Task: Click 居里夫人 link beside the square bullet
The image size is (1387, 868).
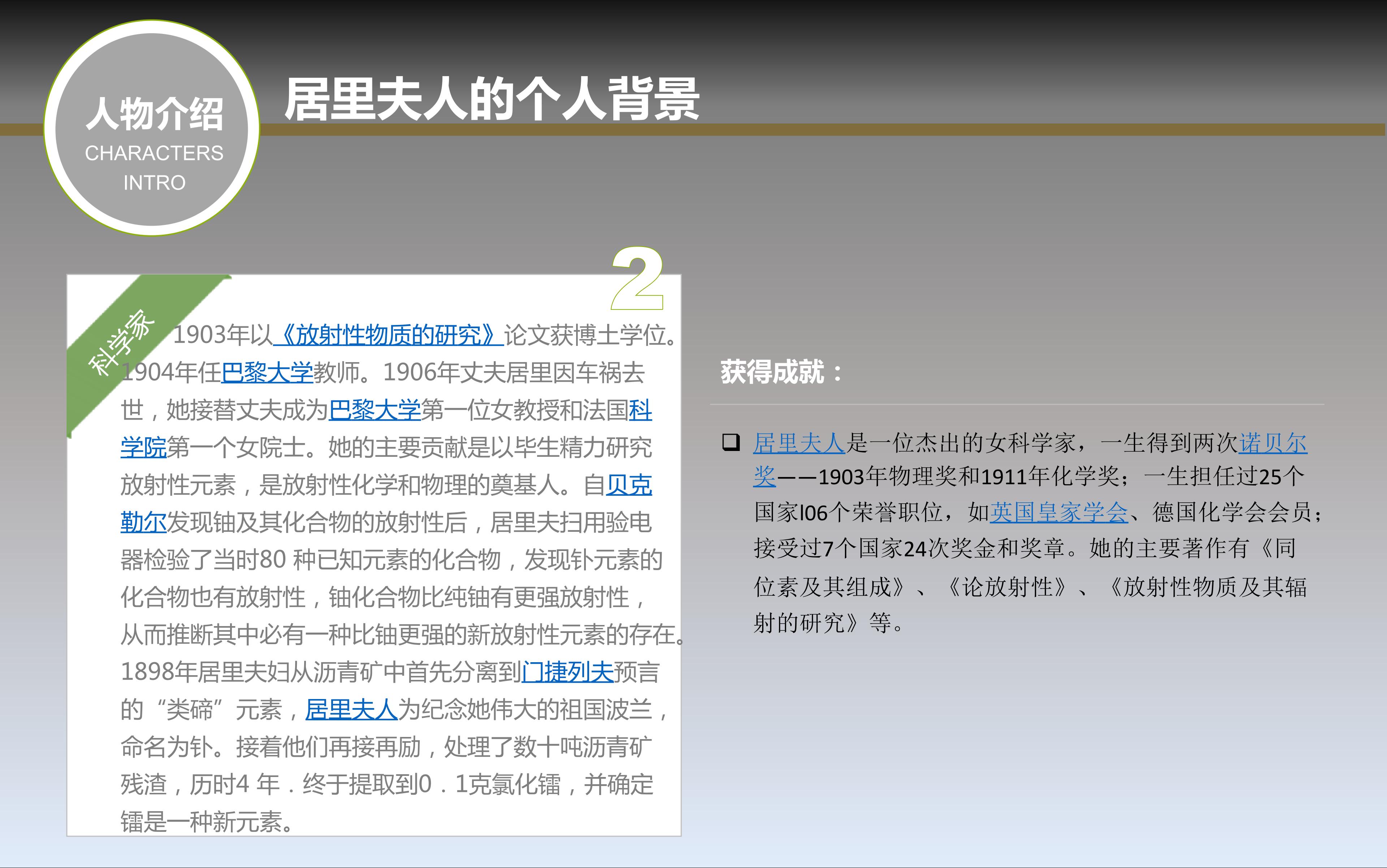Action: click(x=799, y=443)
